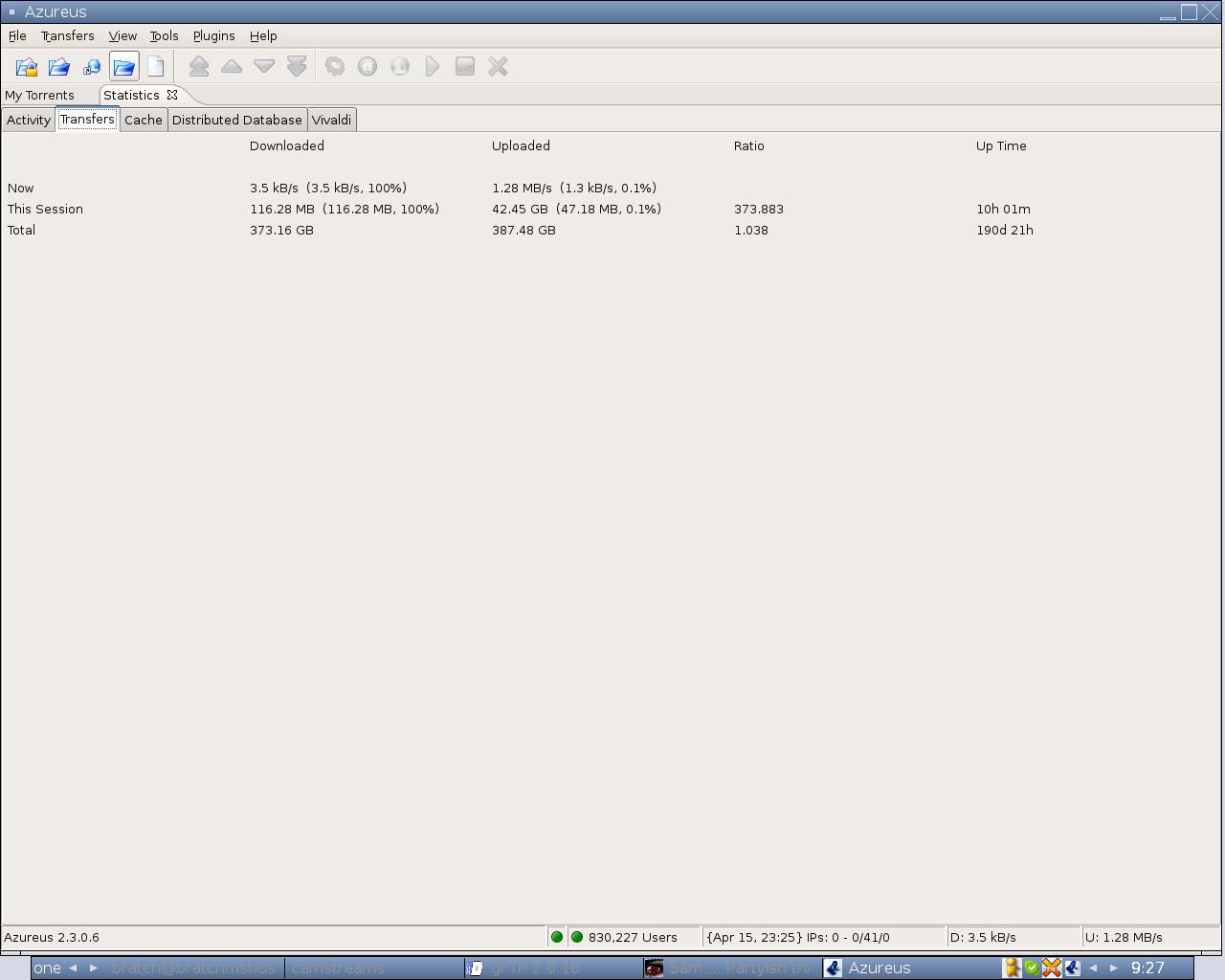Click the orange X system tray icon

point(1052,968)
